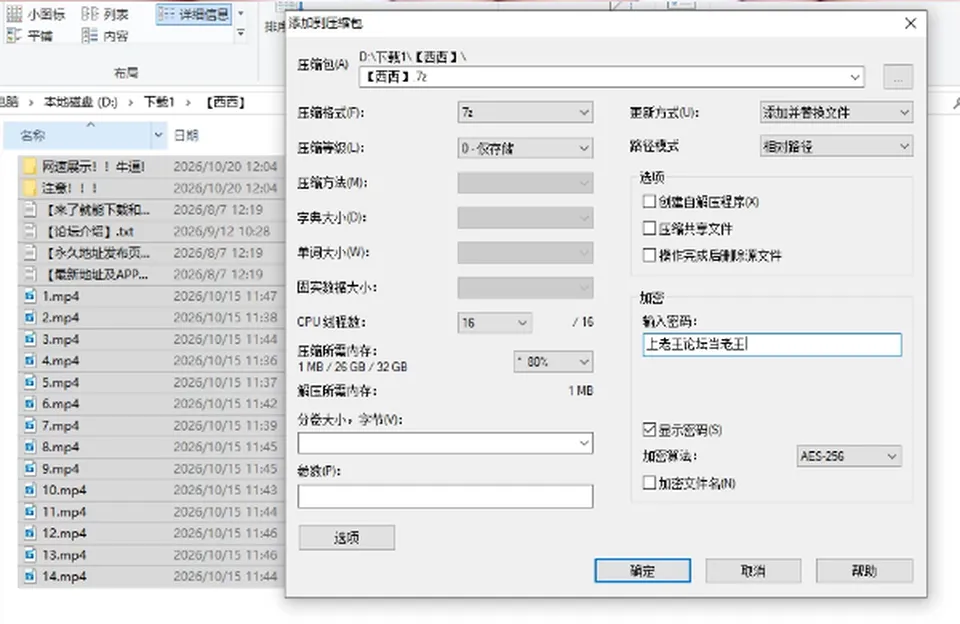Pick the 平铺 layout icon

pyautogui.click(x=14, y=36)
